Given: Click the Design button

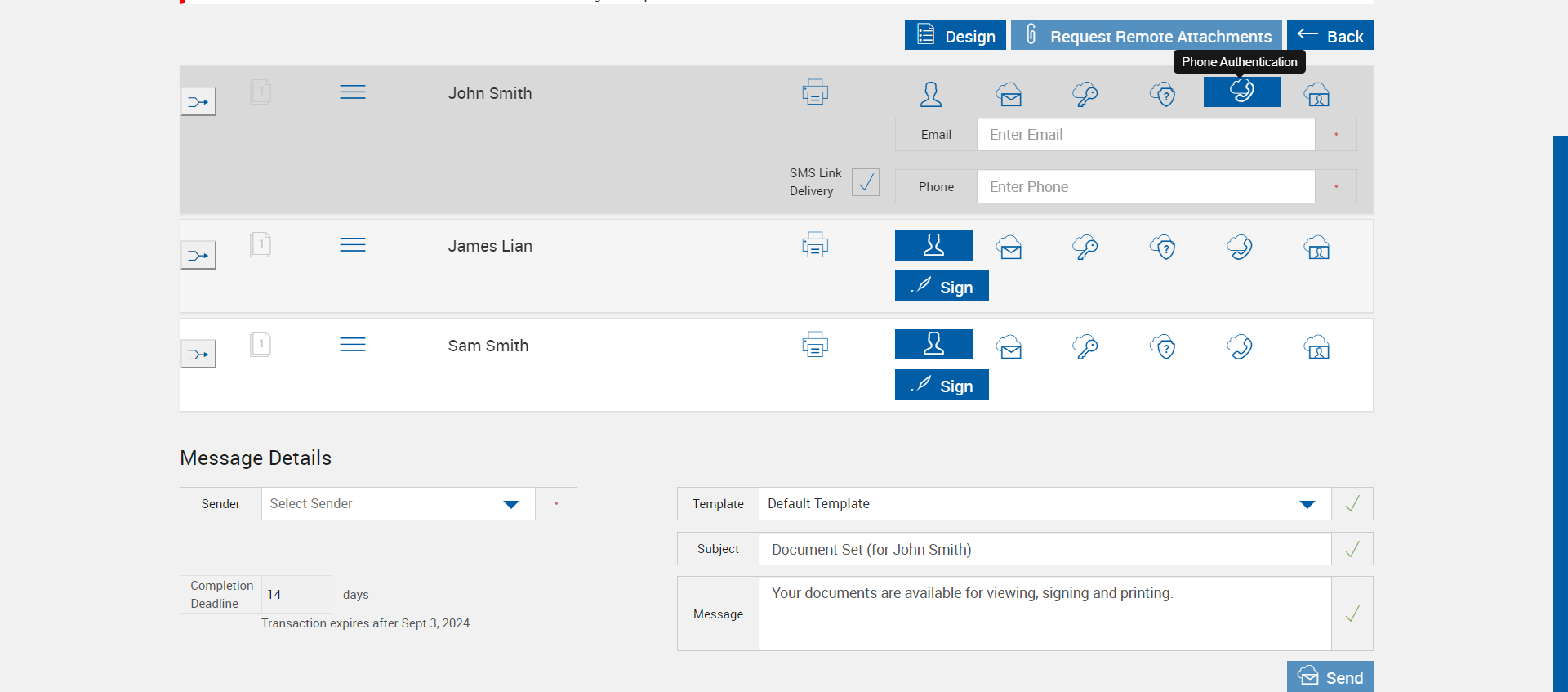Looking at the screenshot, I should pos(955,36).
